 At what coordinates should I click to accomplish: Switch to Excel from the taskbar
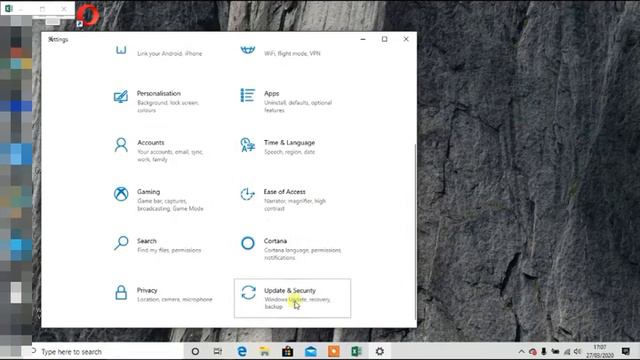point(356,351)
